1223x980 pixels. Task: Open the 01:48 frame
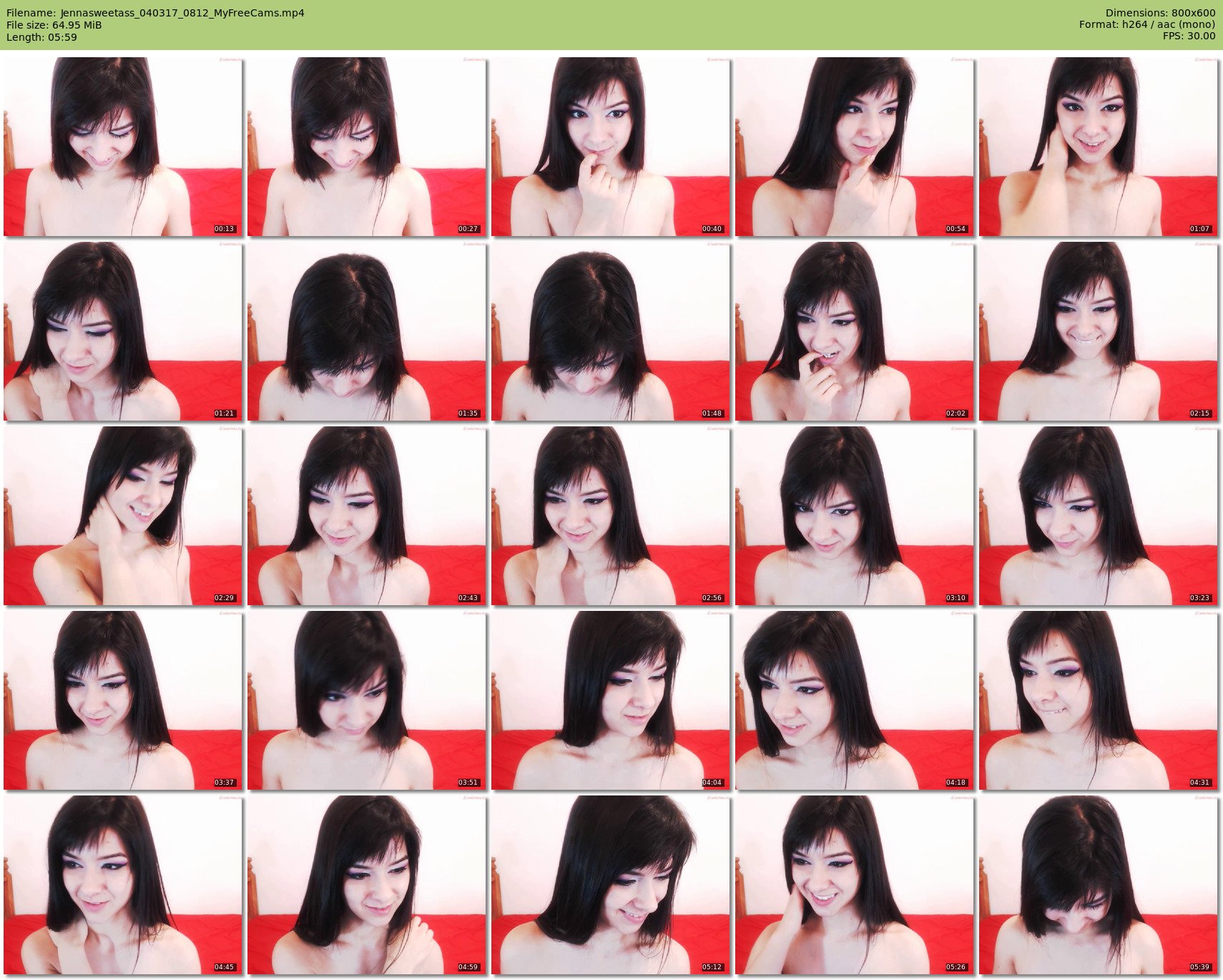click(611, 331)
